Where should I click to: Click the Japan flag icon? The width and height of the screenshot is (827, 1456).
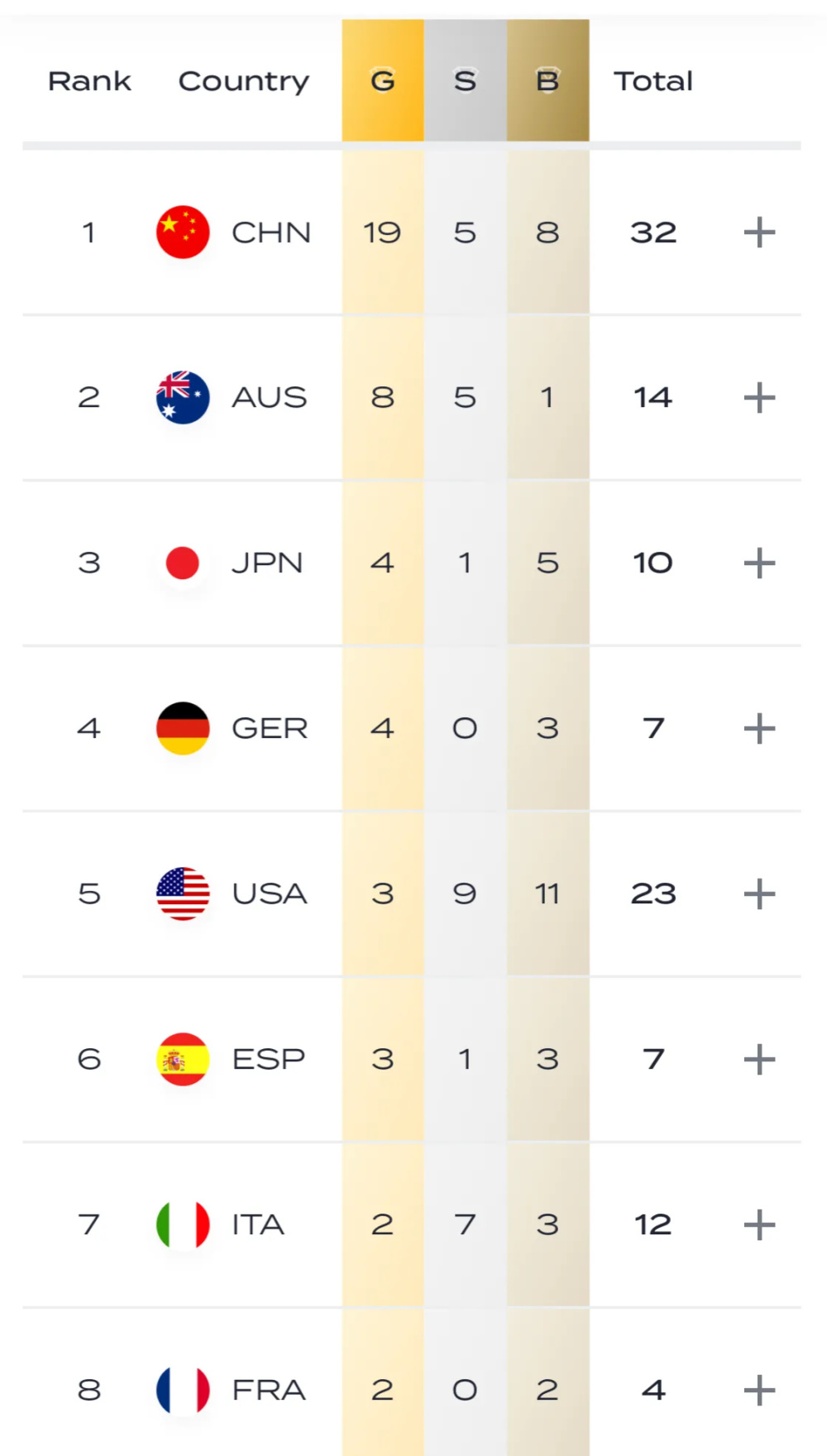pos(183,563)
